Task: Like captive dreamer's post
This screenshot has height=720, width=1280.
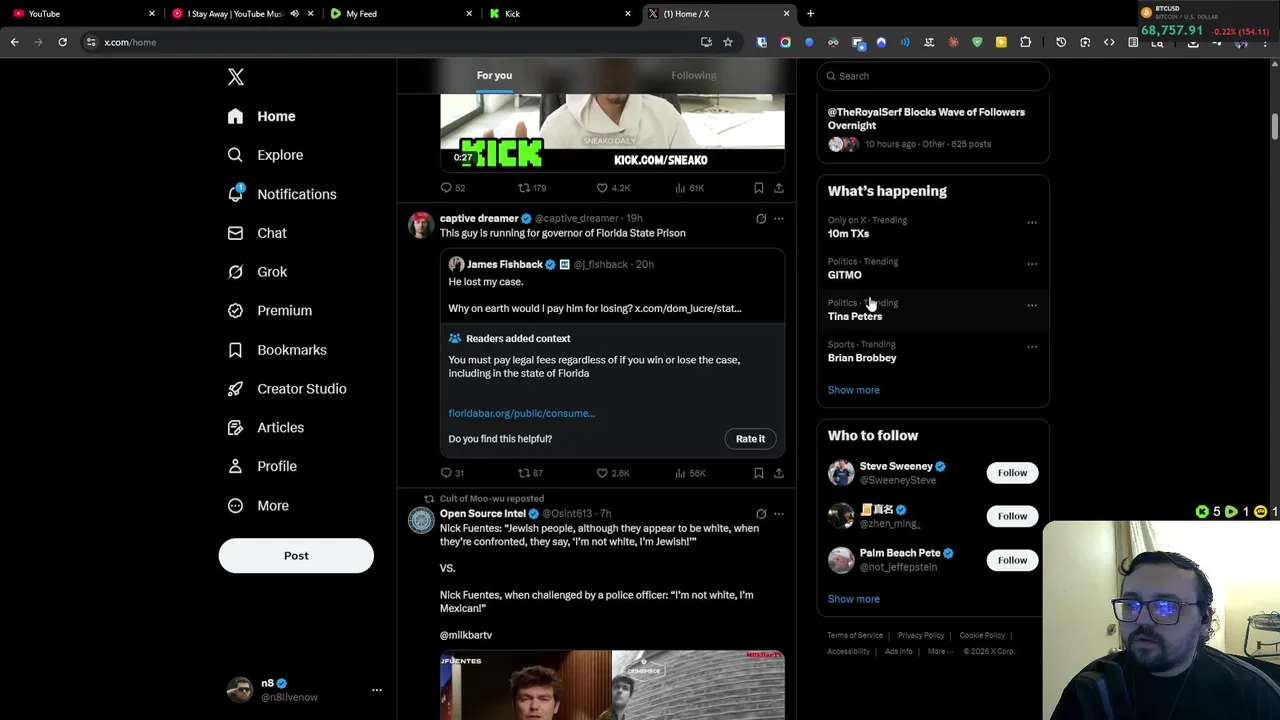Action: click(613, 473)
